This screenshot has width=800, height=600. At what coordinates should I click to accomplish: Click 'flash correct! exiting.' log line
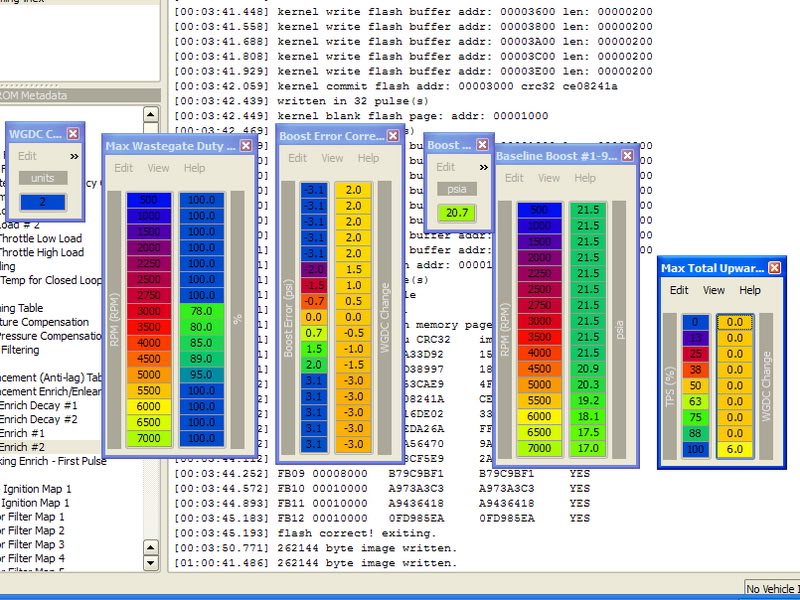[x=357, y=533]
